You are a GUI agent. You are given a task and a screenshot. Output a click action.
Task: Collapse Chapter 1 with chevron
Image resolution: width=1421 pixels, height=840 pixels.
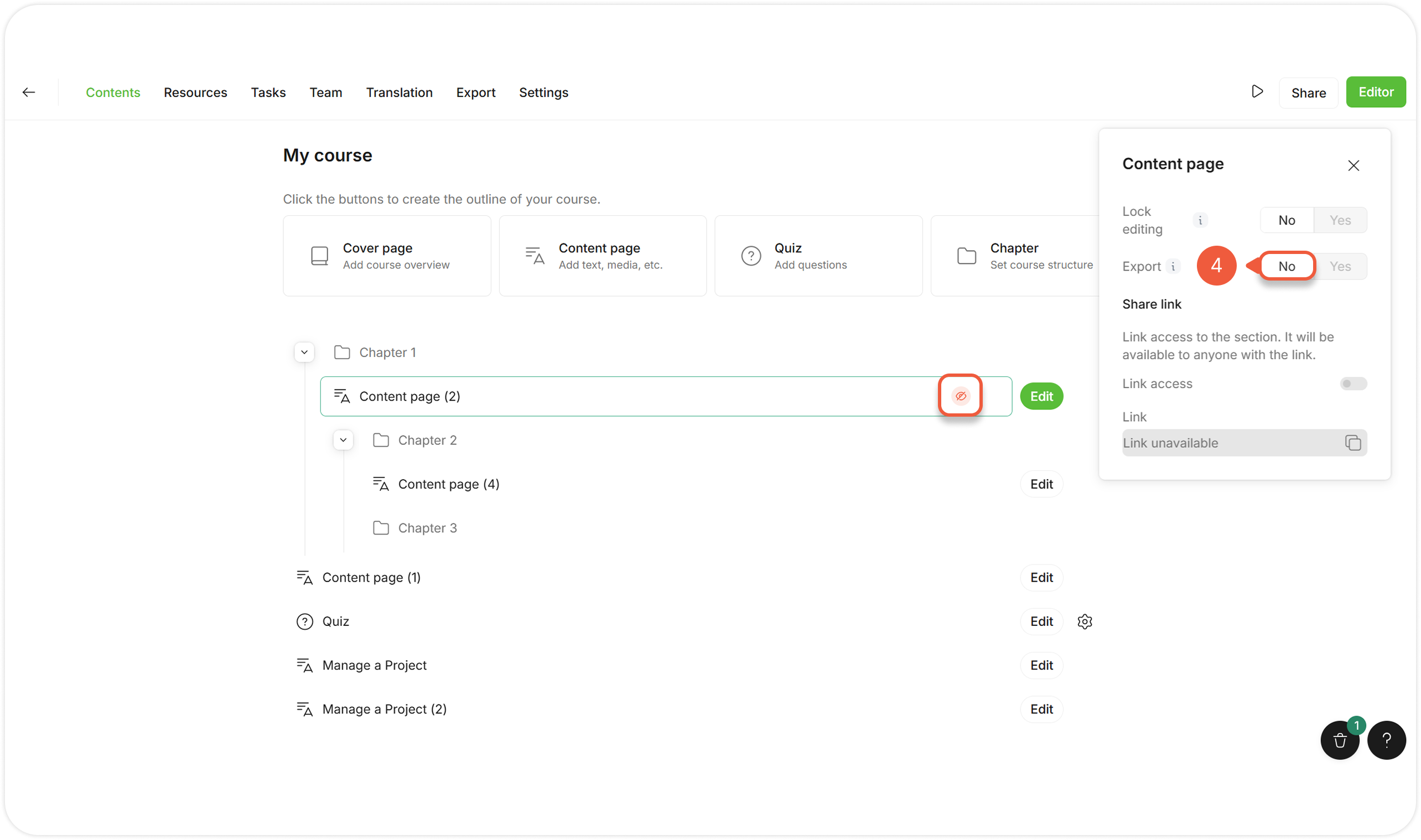304,352
